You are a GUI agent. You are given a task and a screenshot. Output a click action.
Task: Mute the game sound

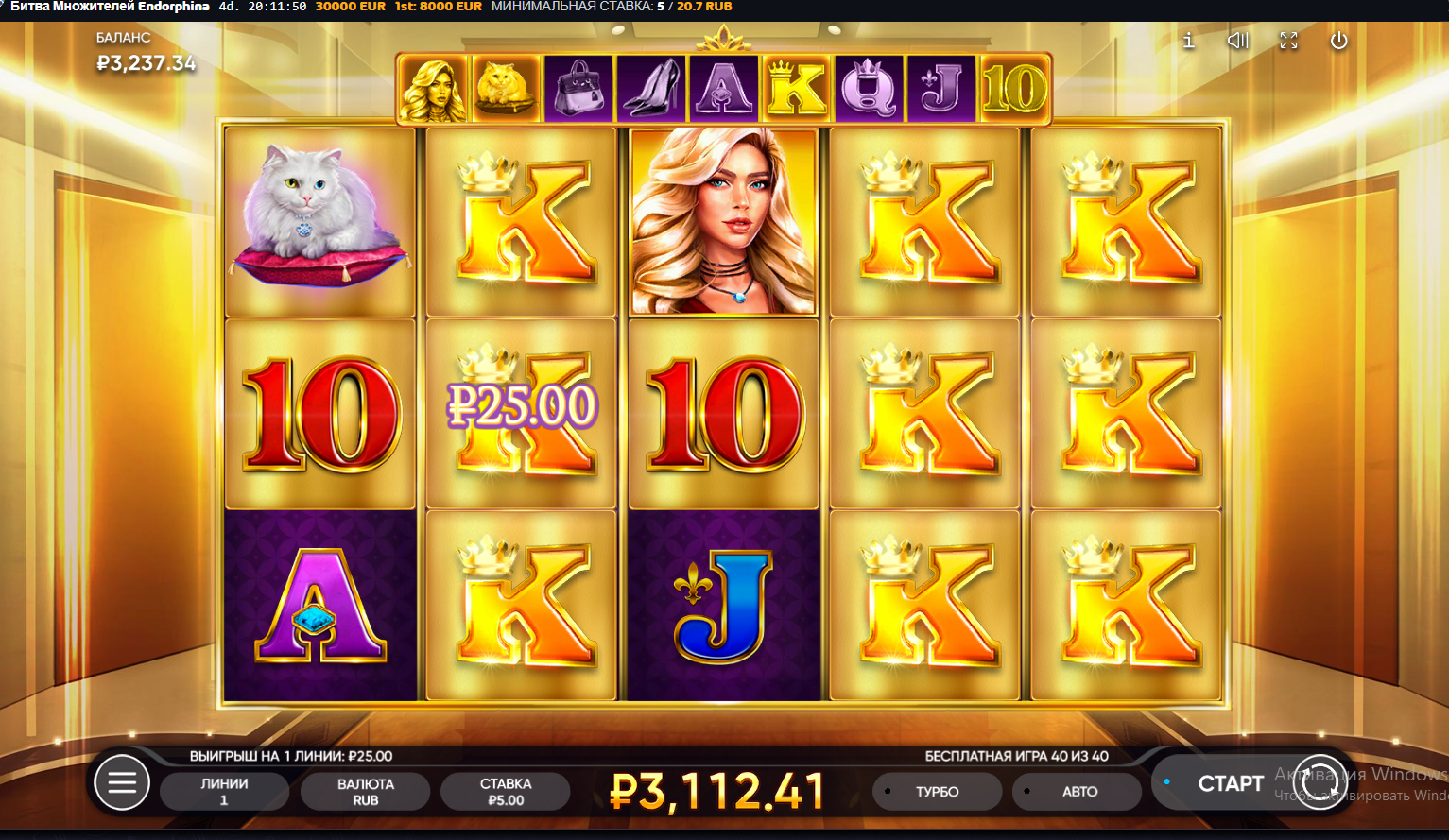pyautogui.click(x=1238, y=41)
